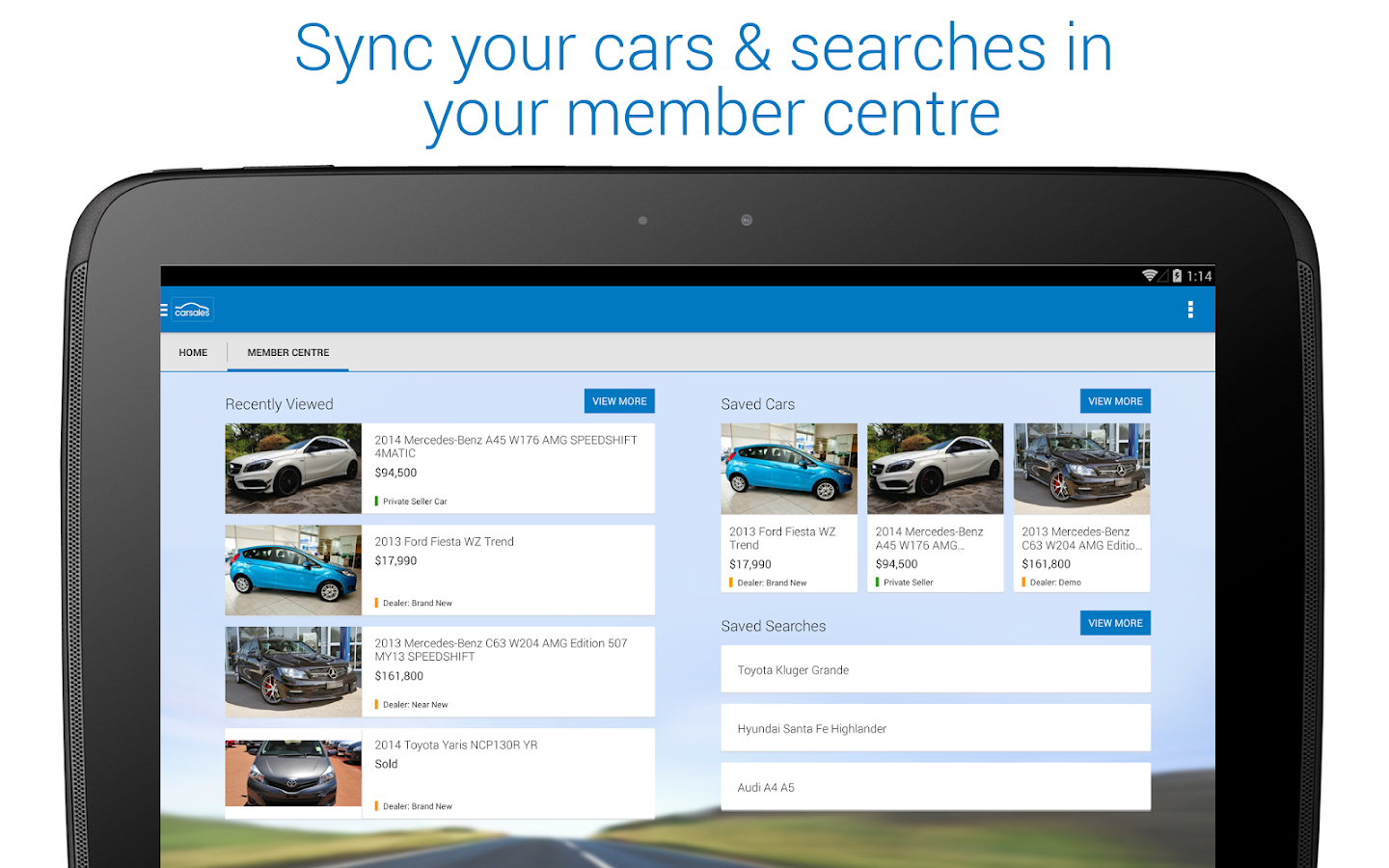Switch to the HOME tab
This screenshot has width=1389, height=868.
point(193,353)
